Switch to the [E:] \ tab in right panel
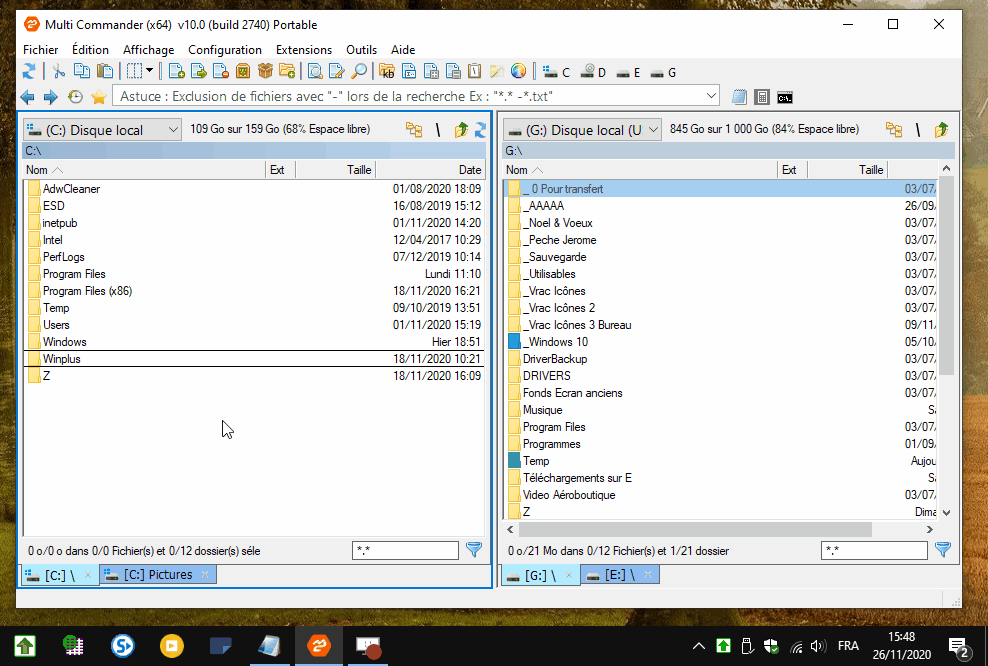This screenshot has height=666, width=988. [621, 575]
